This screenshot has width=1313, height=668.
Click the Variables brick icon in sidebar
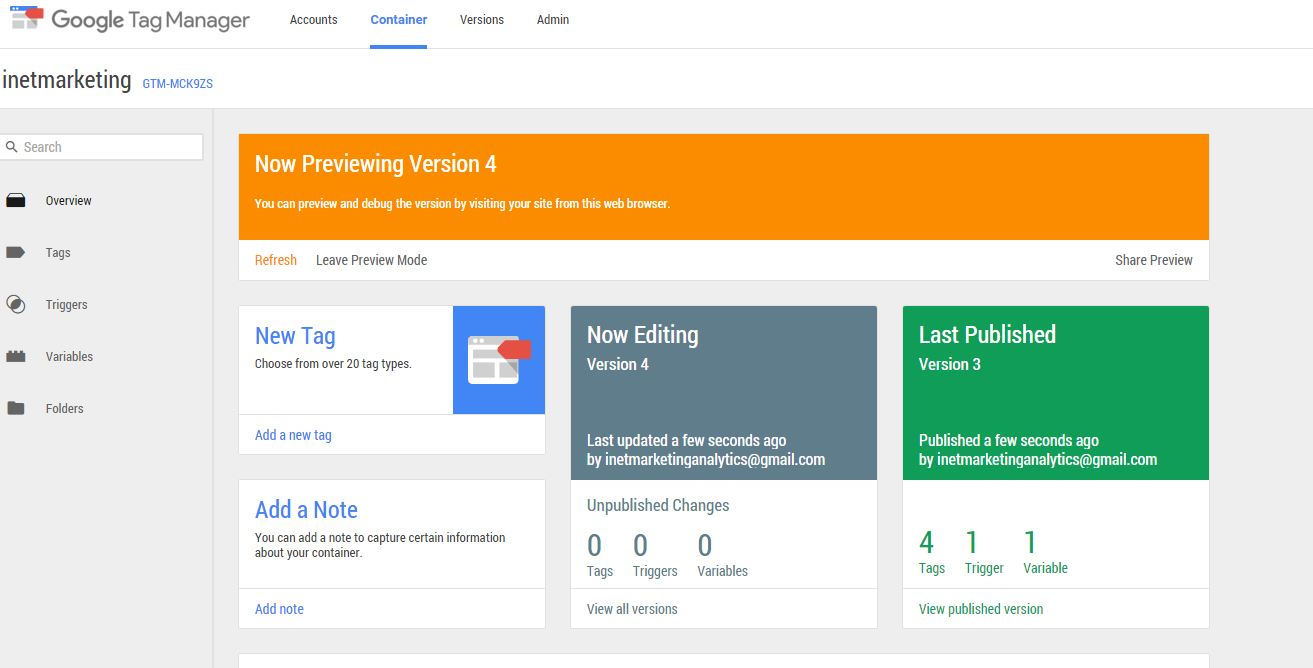point(15,357)
